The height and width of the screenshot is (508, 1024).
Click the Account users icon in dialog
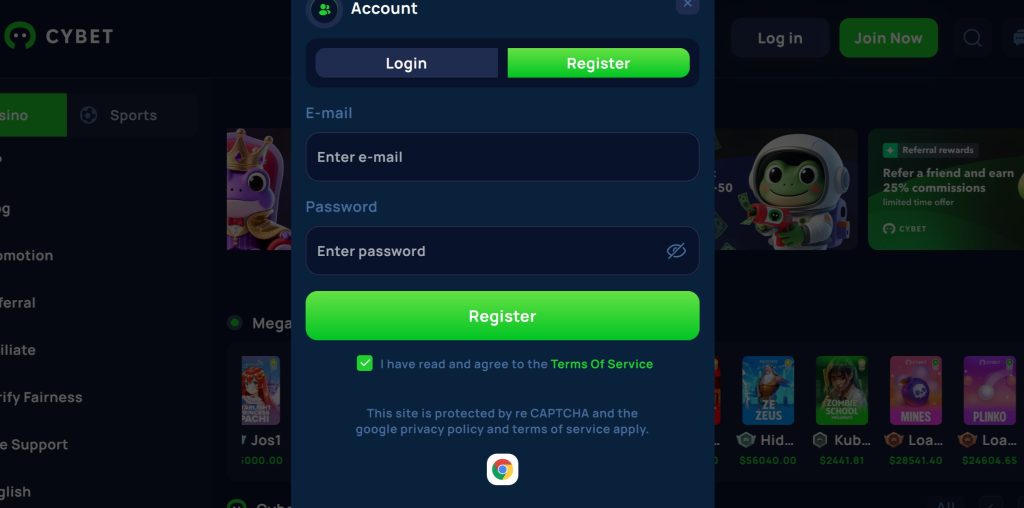coord(325,10)
